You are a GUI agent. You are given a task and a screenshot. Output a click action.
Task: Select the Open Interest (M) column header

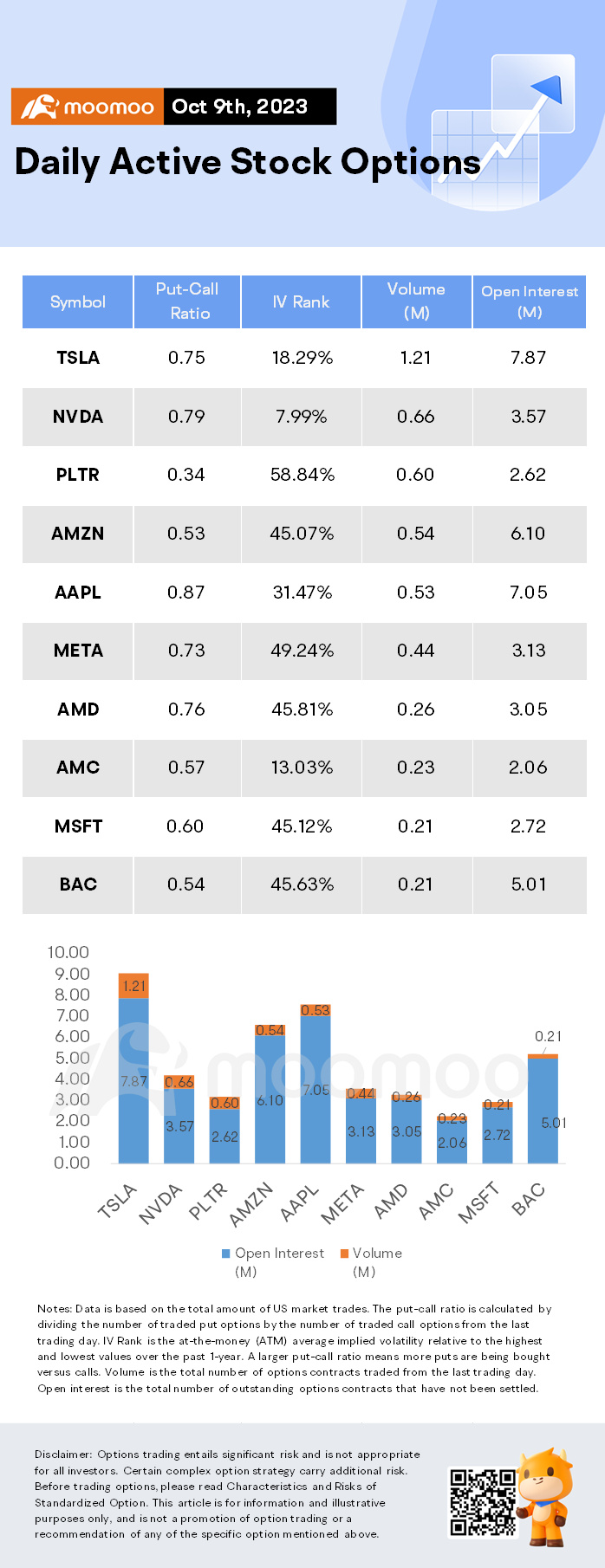[529, 301]
